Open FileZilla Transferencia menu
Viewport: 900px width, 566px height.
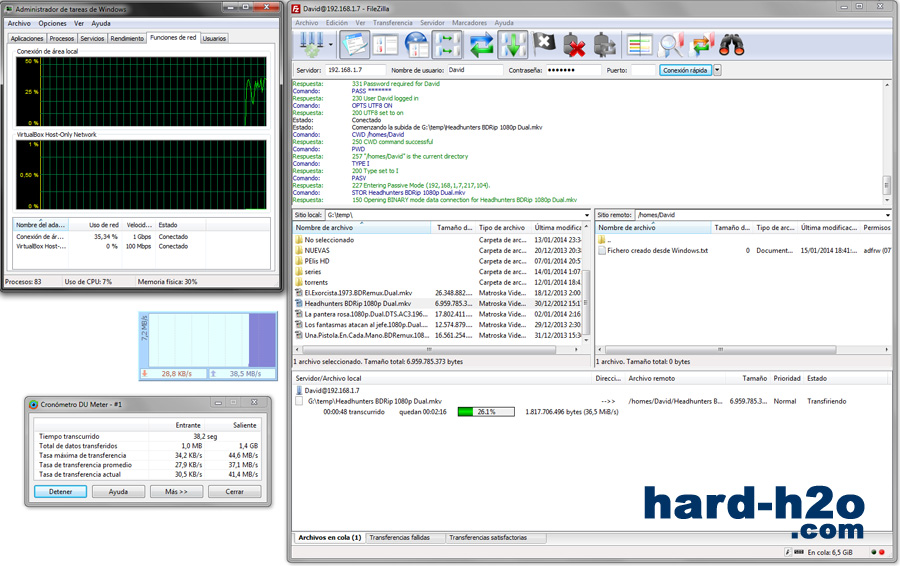[393, 23]
